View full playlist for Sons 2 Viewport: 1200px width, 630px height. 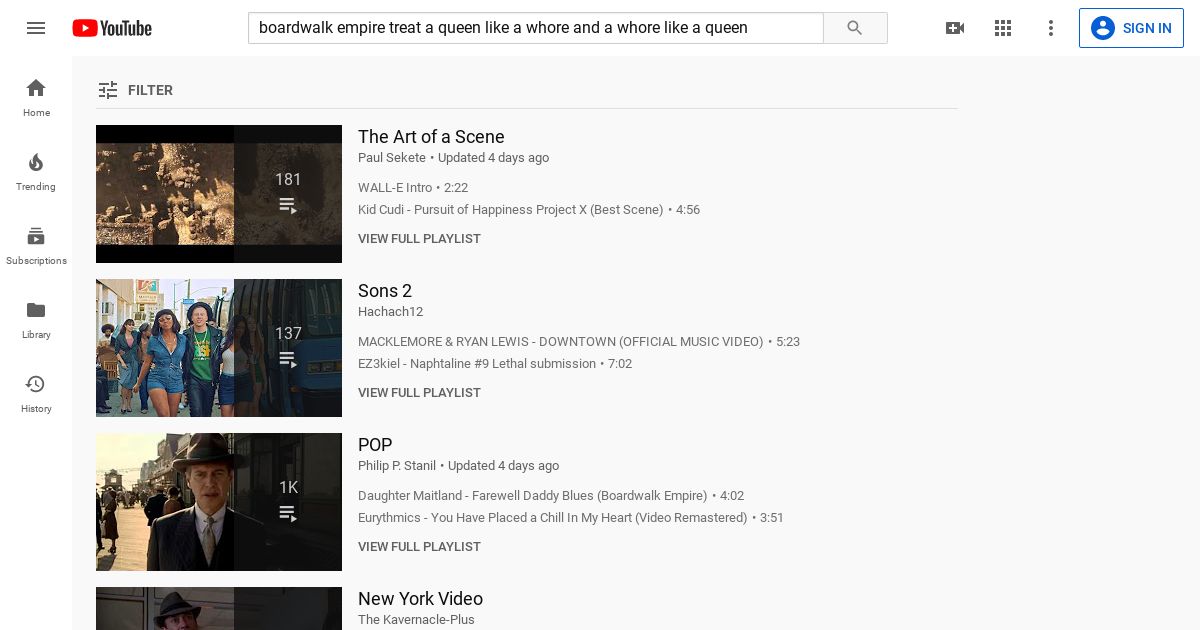pos(419,393)
